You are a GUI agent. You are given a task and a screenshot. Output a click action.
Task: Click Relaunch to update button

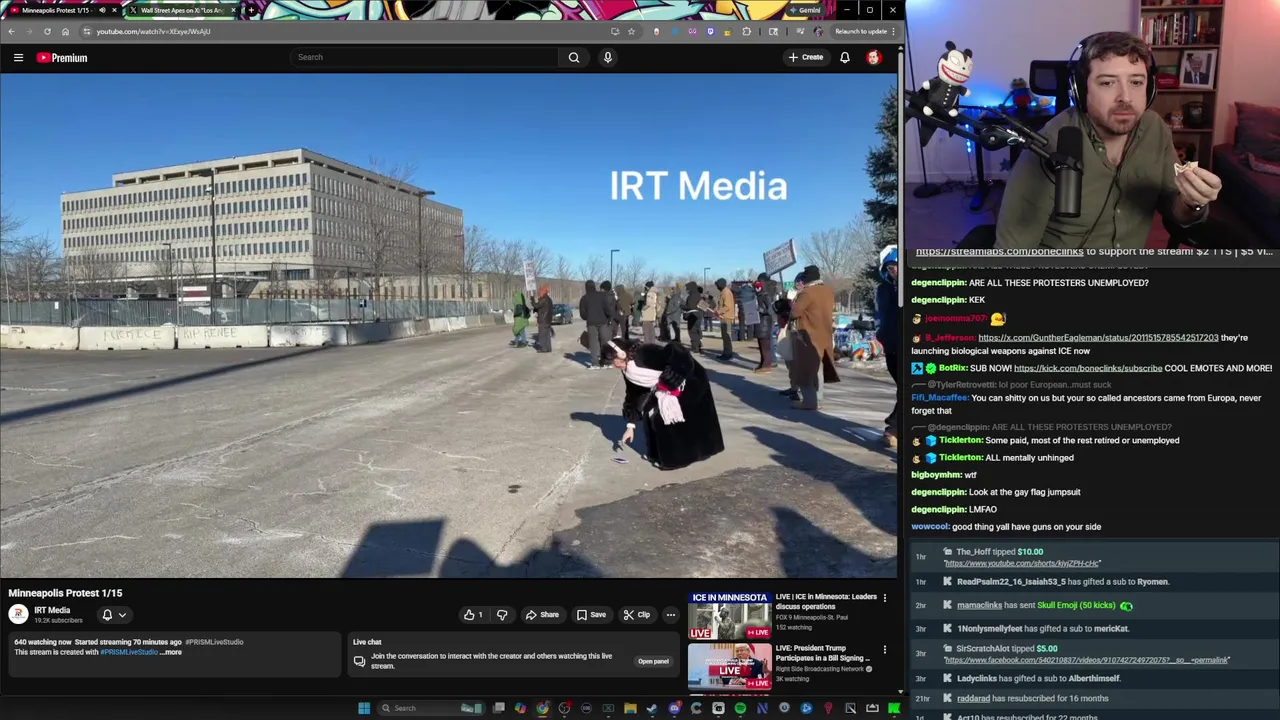point(862,31)
